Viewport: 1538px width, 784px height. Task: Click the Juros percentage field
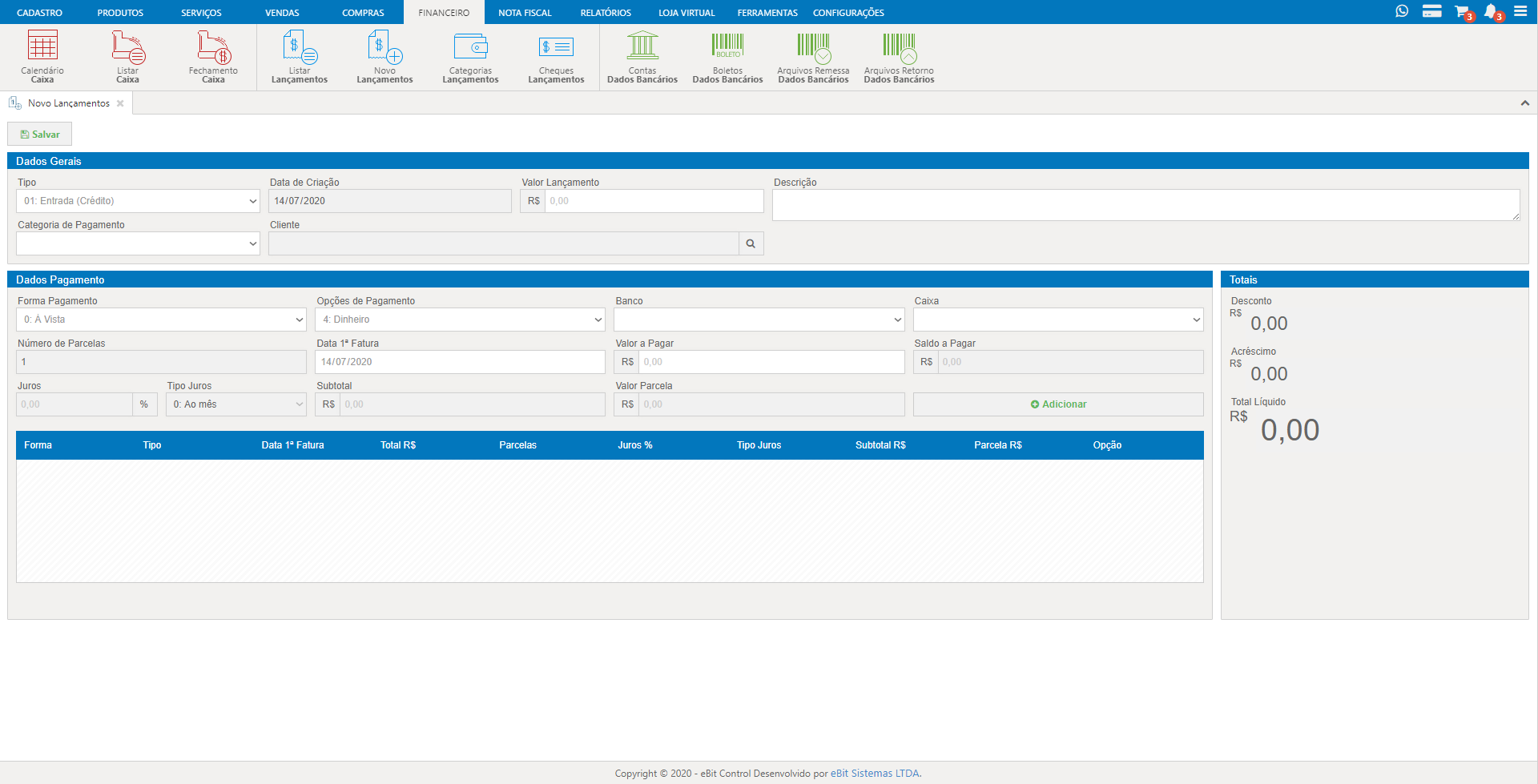(74, 404)
